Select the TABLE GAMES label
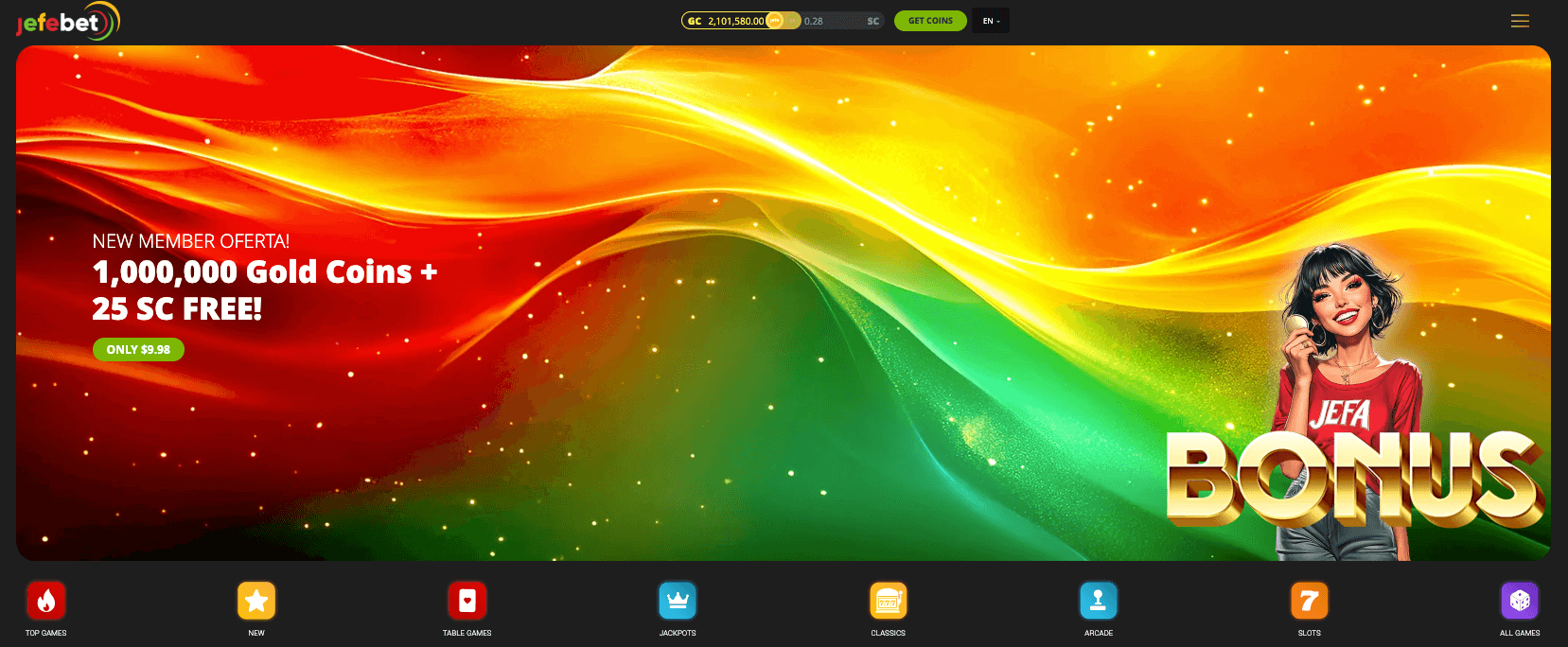 pyautogui.click(x=467, y=633)
